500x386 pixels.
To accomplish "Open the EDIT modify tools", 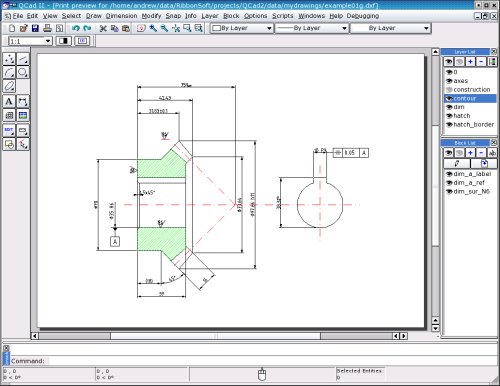I will point(9,130).
